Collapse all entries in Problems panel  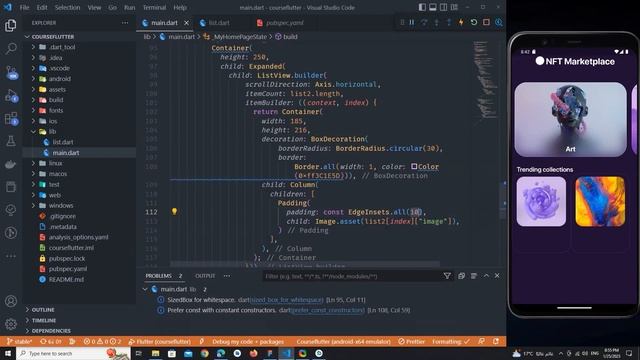[x=461, y=276]
